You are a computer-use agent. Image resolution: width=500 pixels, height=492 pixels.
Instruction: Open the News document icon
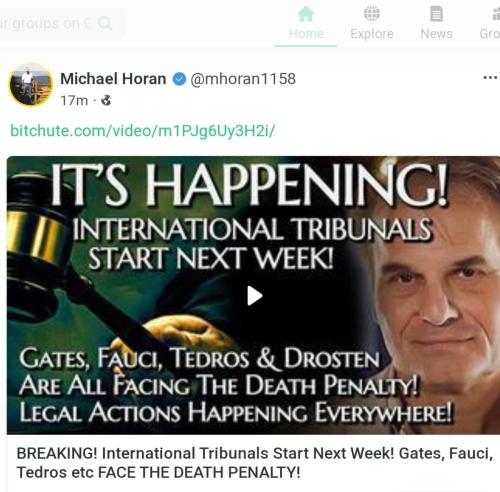(436, 14)
